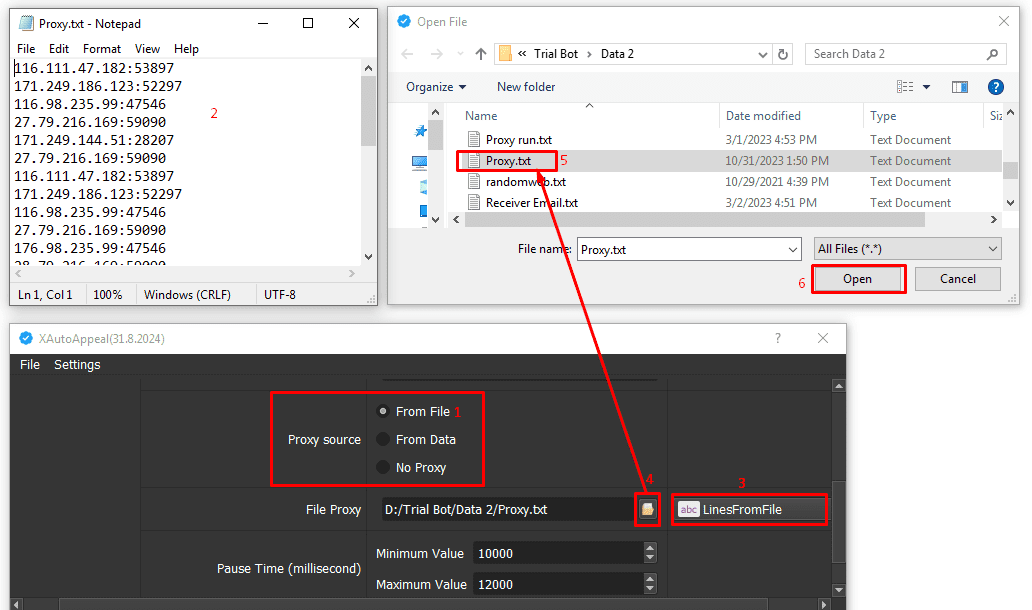Viewport: 1032px width, 610px height.
Task: Decrease the Maximum Value pause time
Action: click(650, 589)
